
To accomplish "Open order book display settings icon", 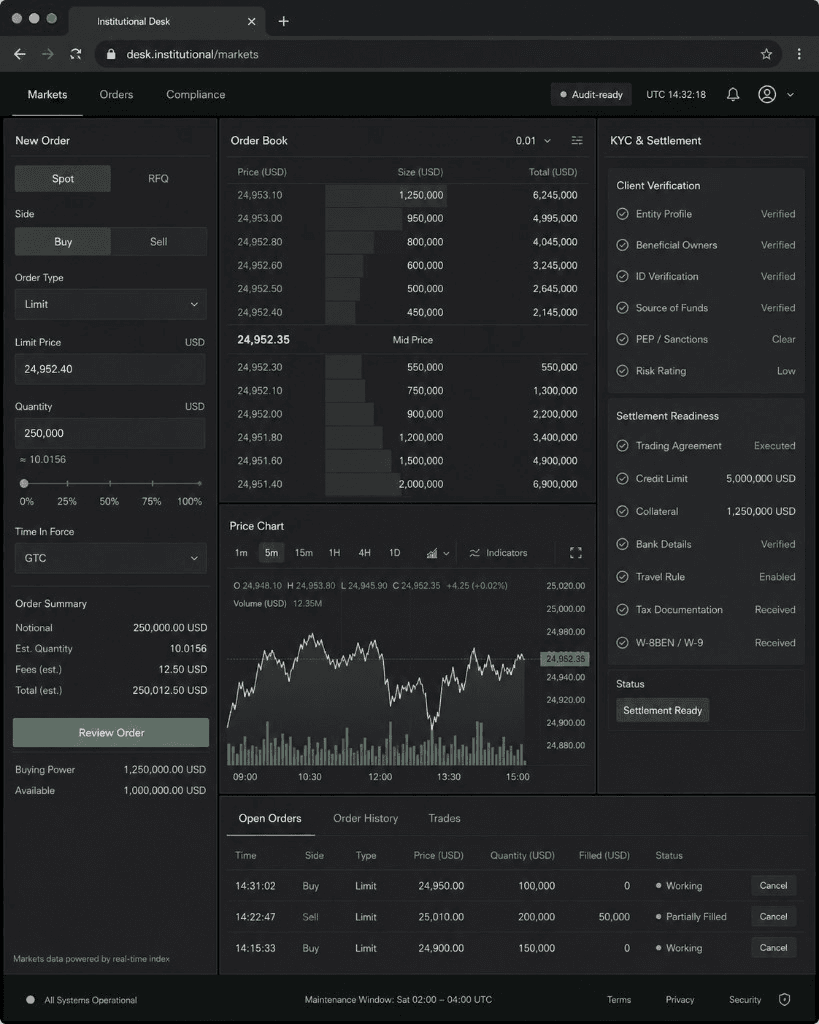I will [x=577, y=140].
